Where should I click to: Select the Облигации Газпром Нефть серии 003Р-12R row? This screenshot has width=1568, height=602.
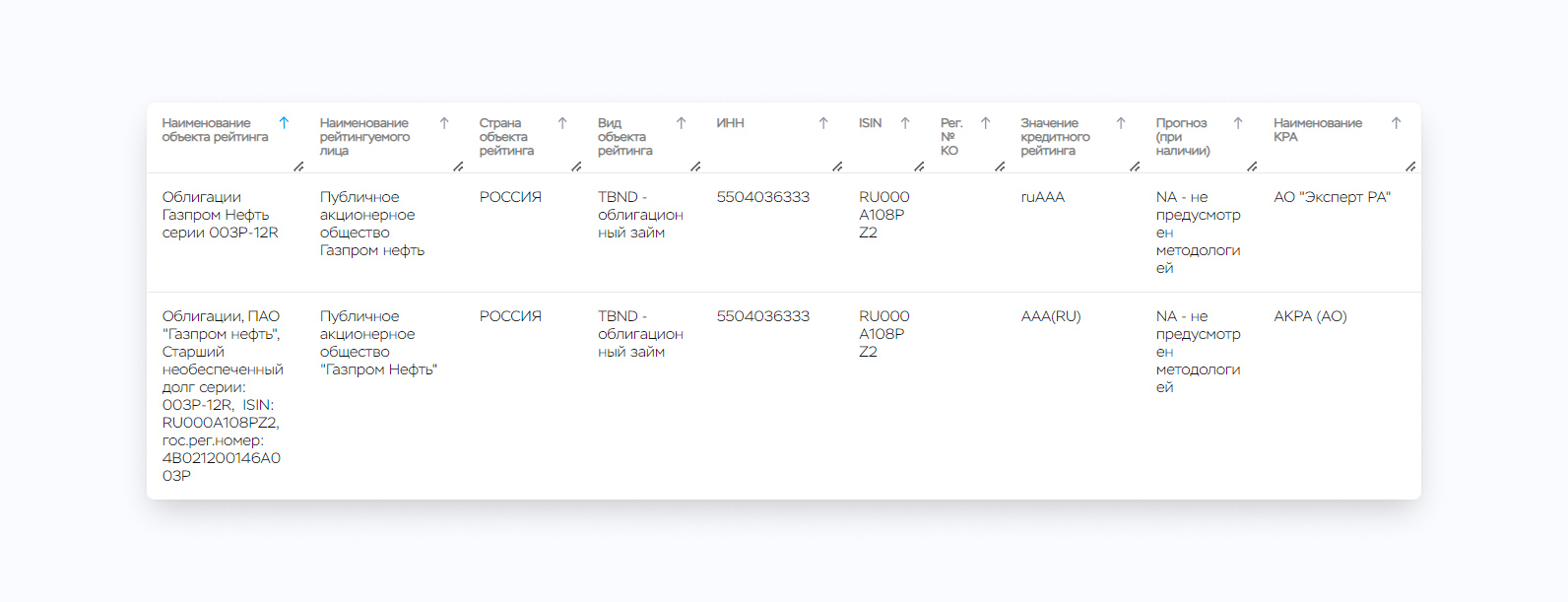783,233
